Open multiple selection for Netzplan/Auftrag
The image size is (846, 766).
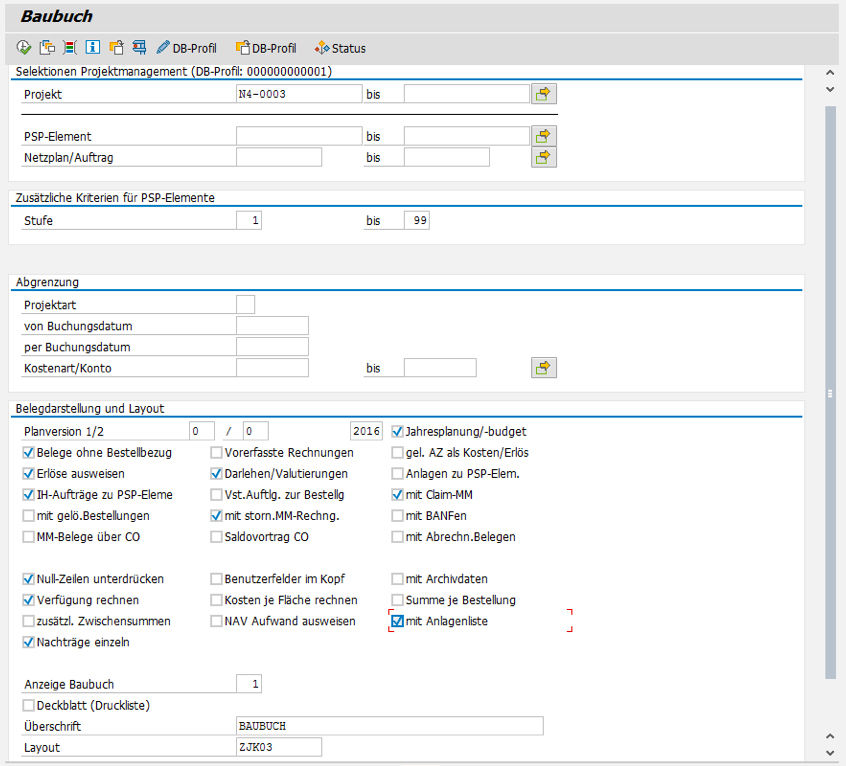(x=543, y=157)
